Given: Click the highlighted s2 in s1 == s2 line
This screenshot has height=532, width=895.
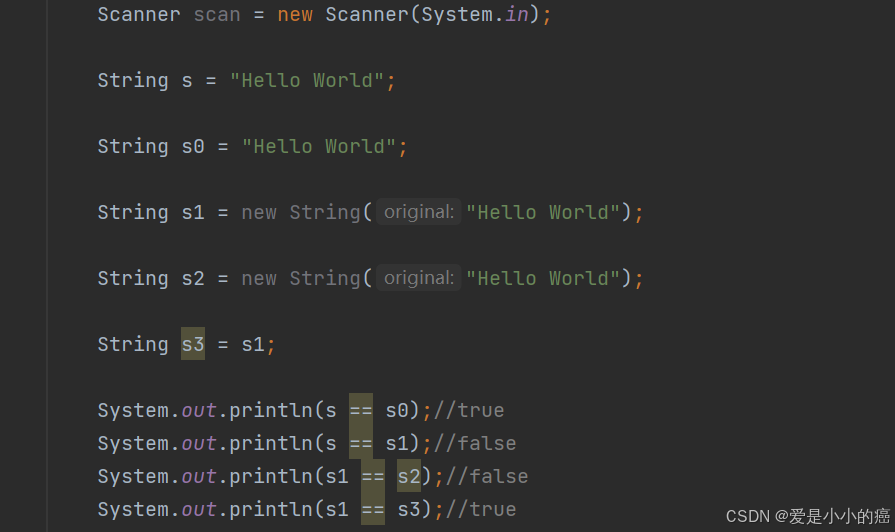Looking at the screenshot, I should (409, 476).
